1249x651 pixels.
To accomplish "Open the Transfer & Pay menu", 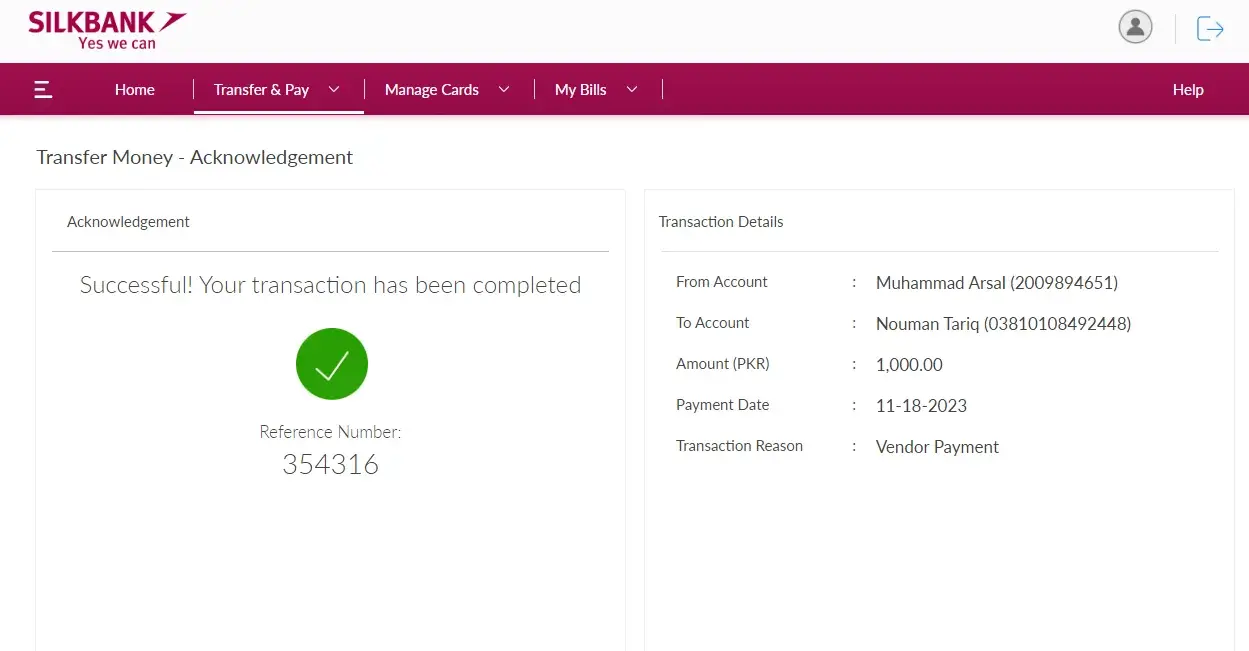I will click(261, 90).
